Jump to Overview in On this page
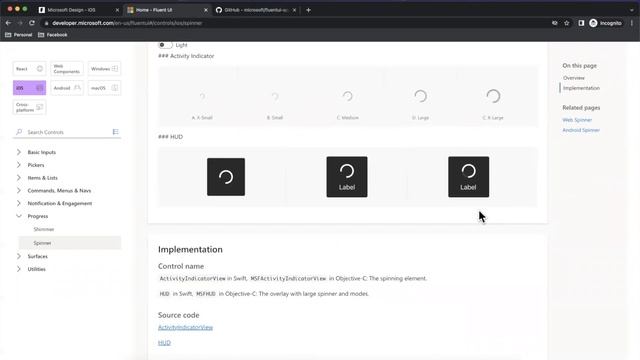Screen dimensions: 640x360 574,78
